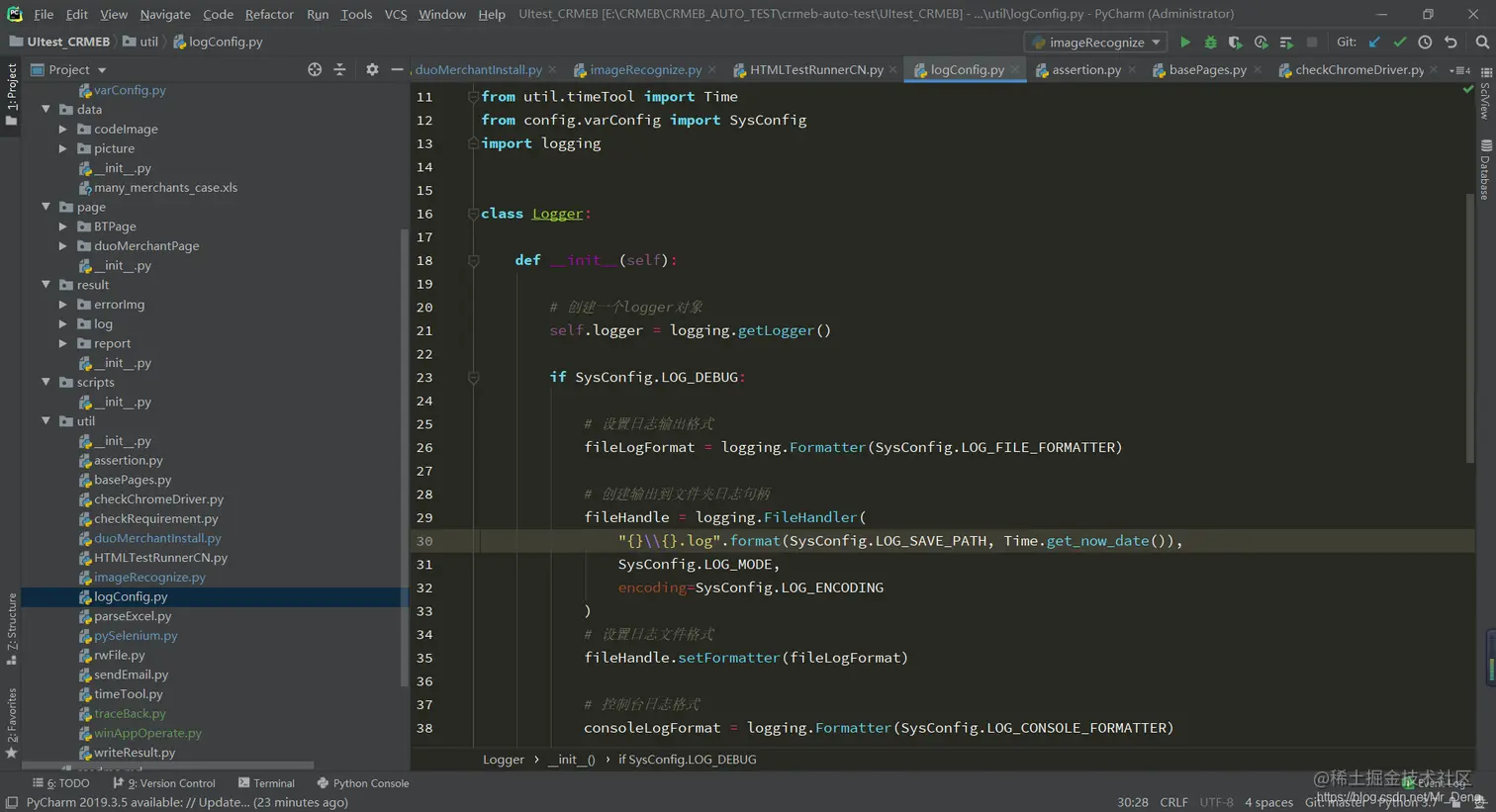The width and height of the screenshot is (1496, 812).
Task: Run the imageRecognize configuration
Action: [x=1184, y=43]
